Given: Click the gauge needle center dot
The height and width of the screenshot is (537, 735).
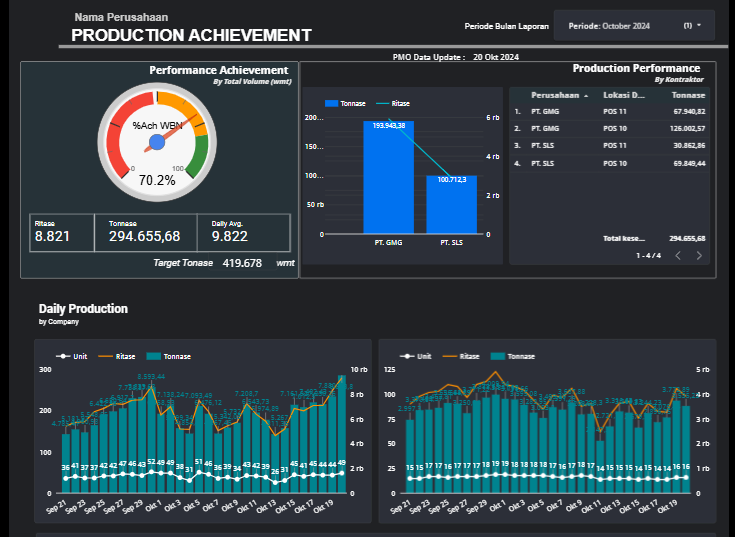Looking at the screenshot, I should click(156, 143).
